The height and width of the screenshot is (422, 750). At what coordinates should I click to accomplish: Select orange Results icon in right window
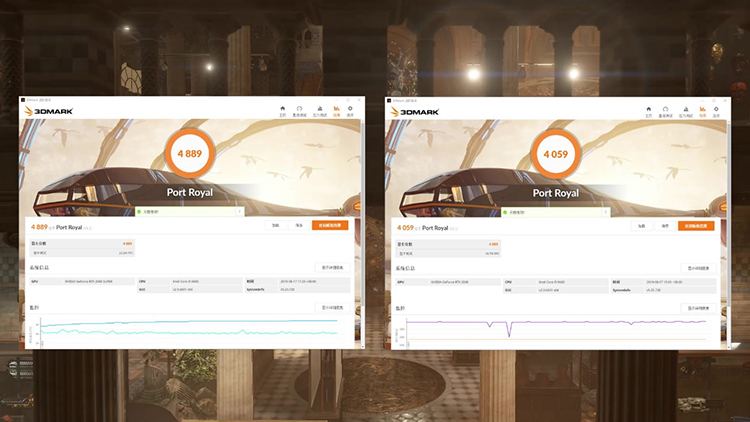coord(703,112)
